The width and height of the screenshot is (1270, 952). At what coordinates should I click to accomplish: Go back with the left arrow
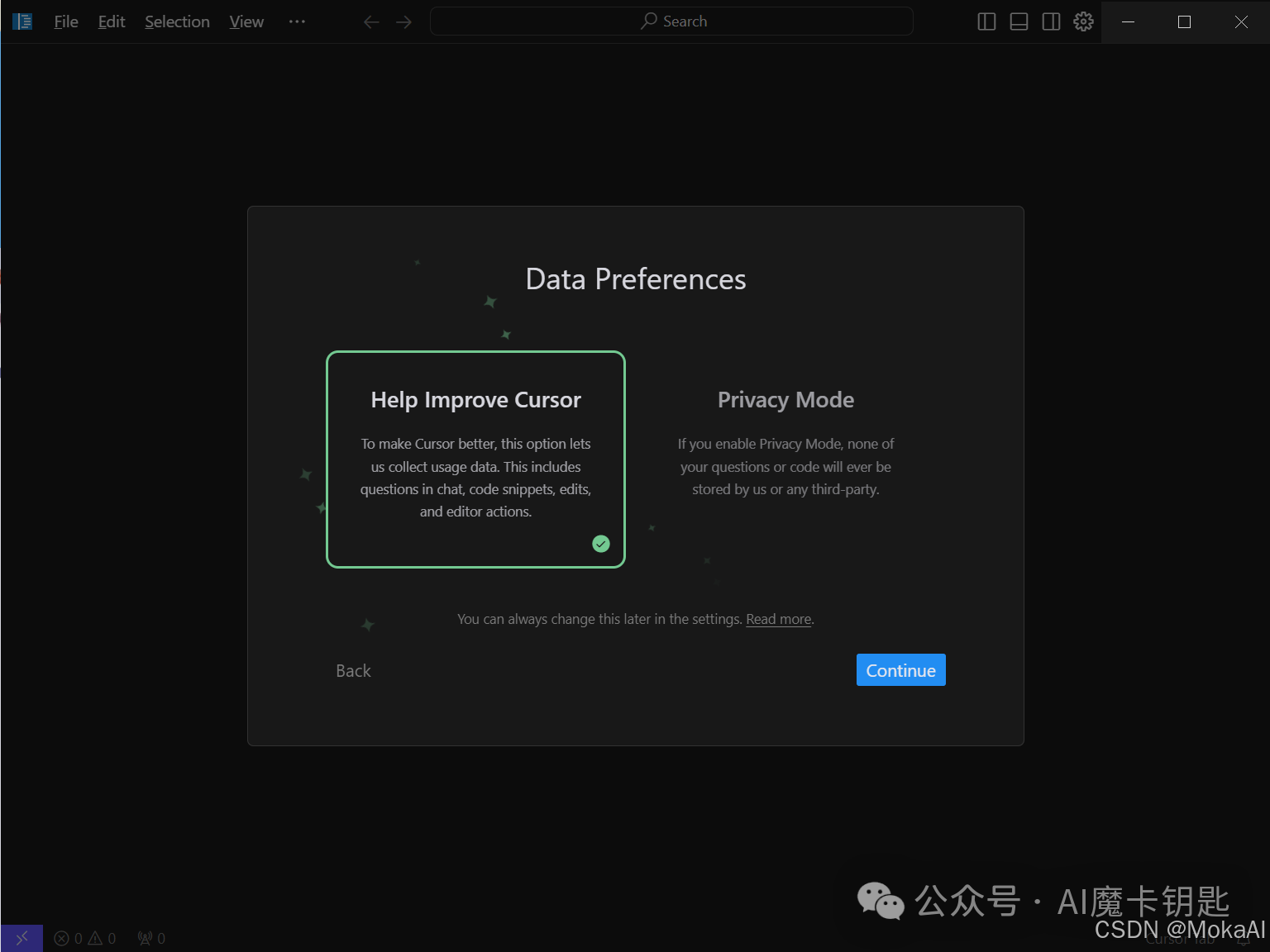coord(371,22)
